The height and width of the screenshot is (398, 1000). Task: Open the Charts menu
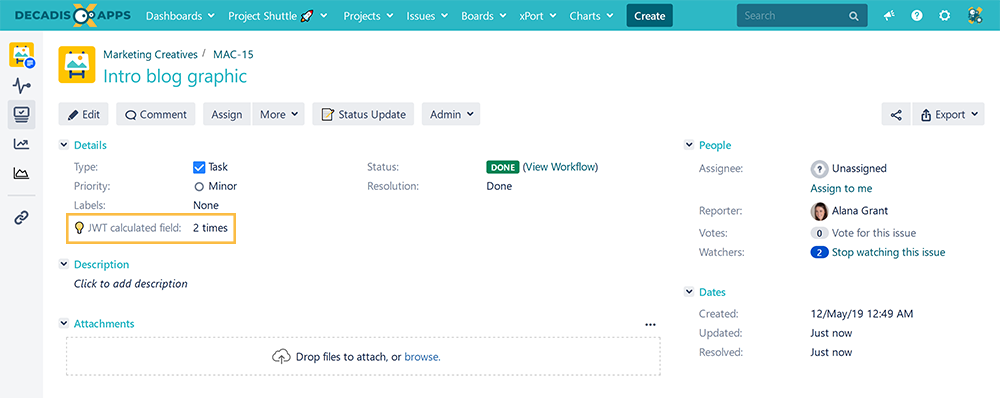point(591,16)
